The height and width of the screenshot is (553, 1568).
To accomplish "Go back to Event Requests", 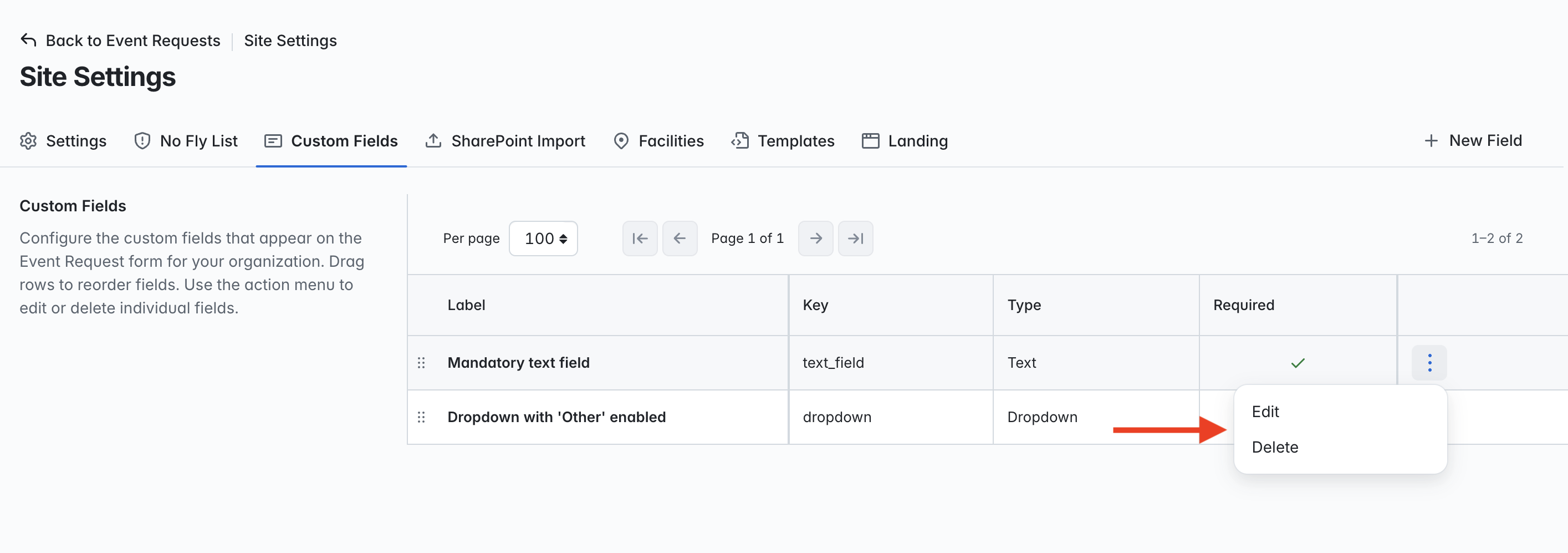I will 132,40.
